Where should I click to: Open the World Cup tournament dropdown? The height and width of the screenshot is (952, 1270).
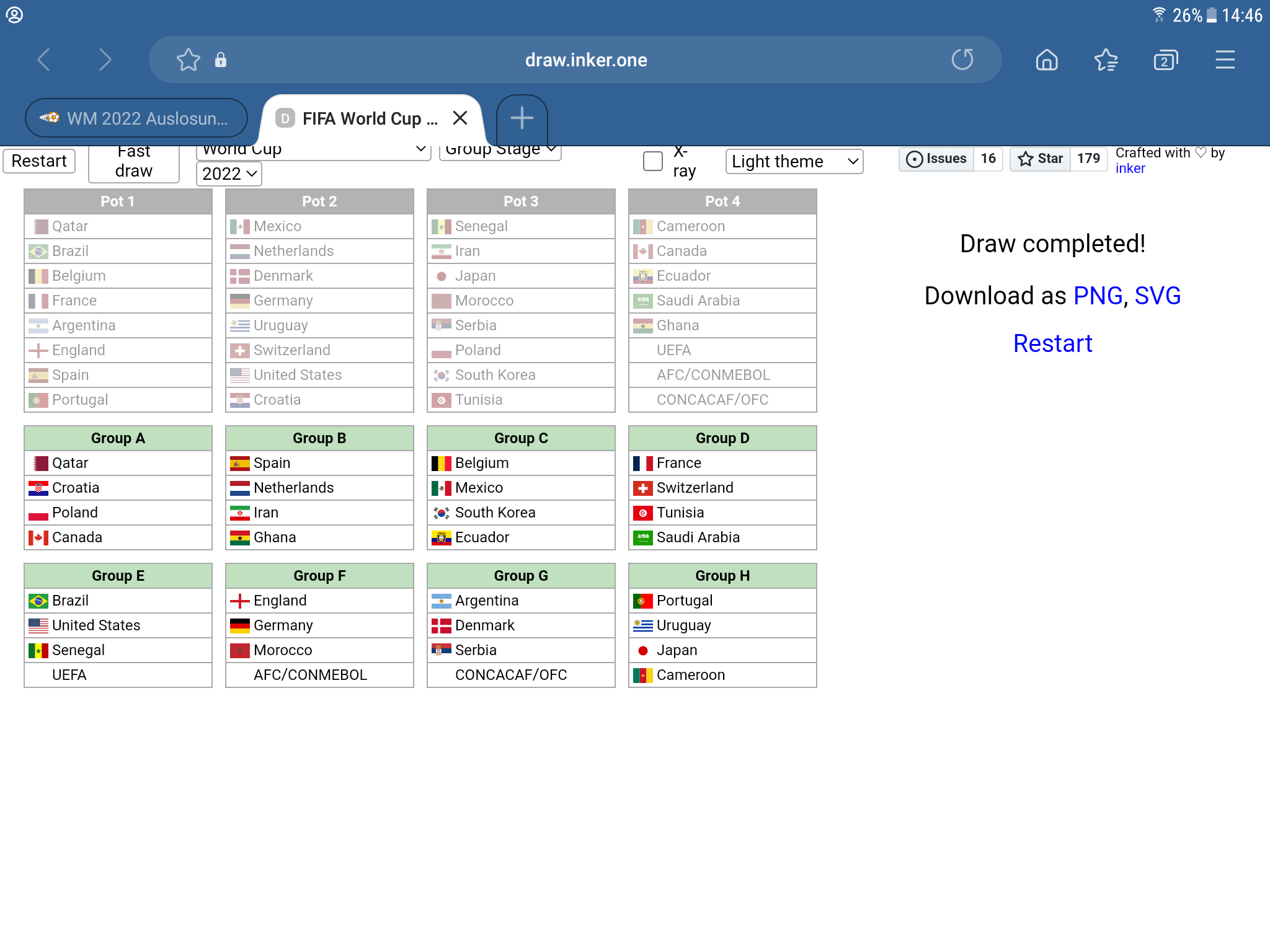314,152
